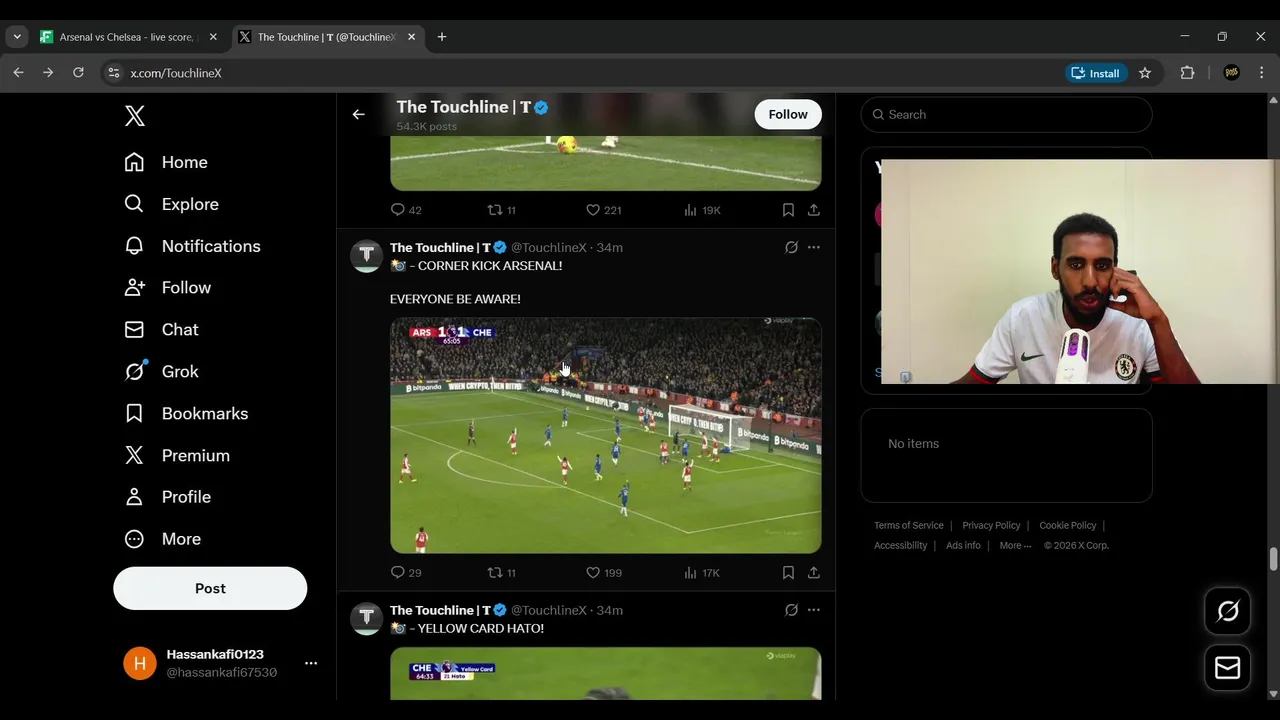Open the browser extensions puzzle icon
The image size is (1280, 720).
[1187, 73]
